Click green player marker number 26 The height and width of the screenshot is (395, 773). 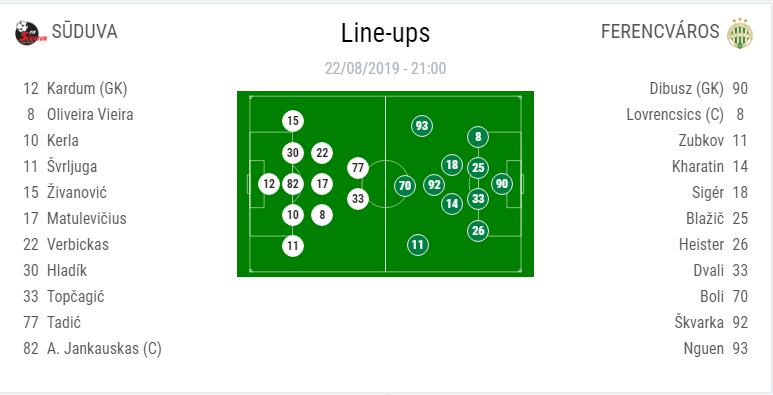[x=478, y=230]
